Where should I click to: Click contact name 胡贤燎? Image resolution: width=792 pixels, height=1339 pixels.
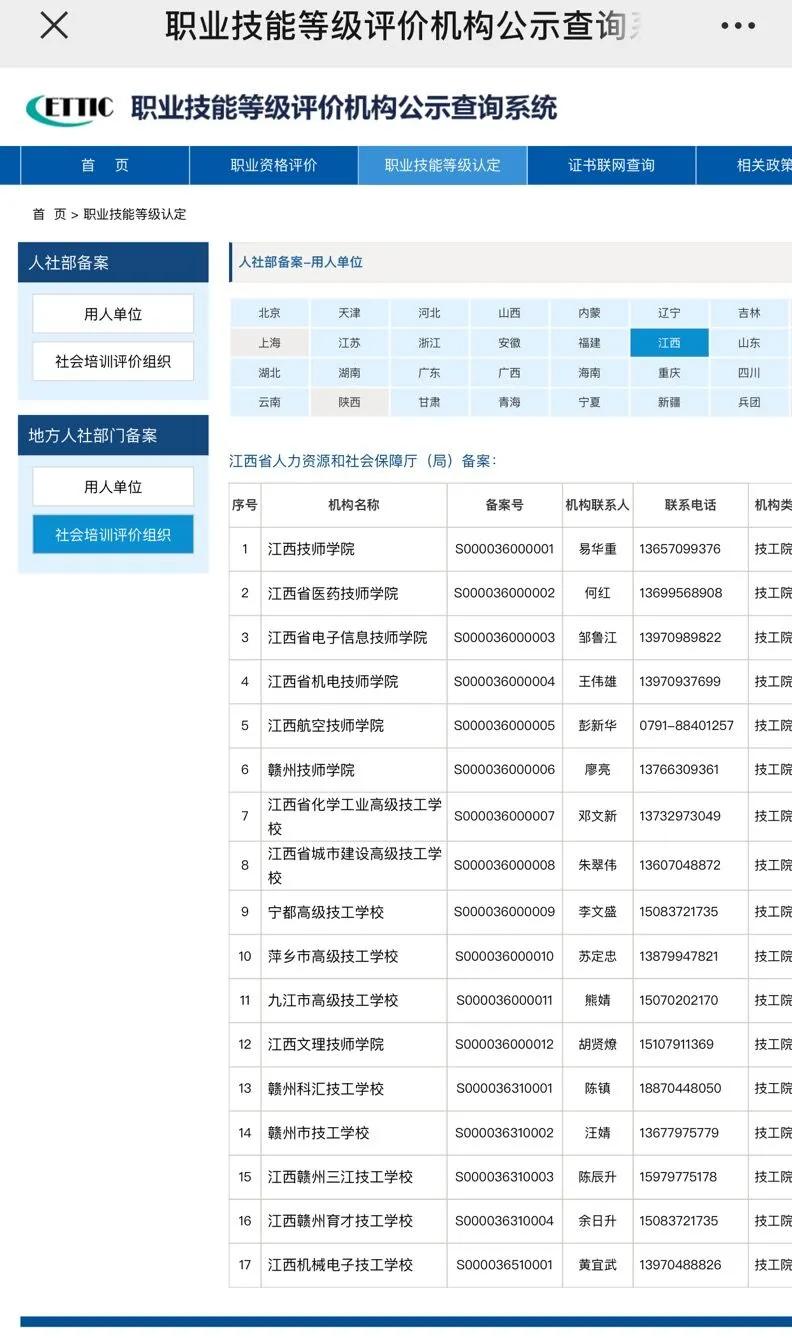[x=598, y=1044]
